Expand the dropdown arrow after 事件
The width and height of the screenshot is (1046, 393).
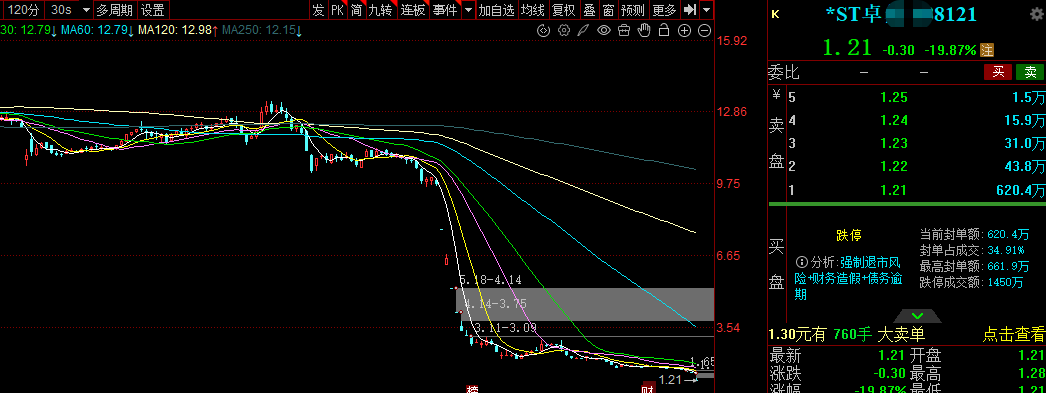tap(468, 9)
